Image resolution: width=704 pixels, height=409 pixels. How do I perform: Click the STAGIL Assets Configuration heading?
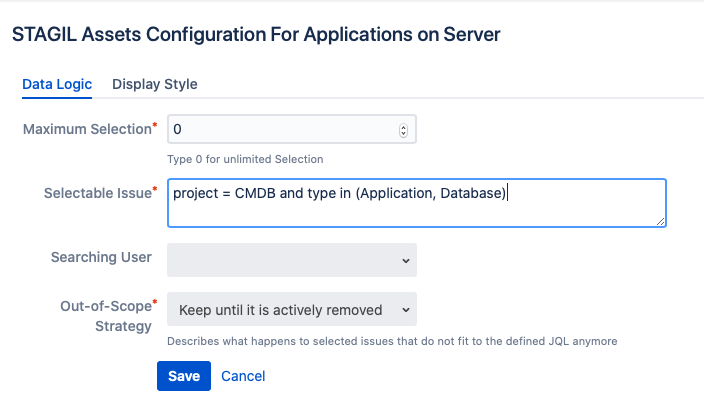(256, 35)
